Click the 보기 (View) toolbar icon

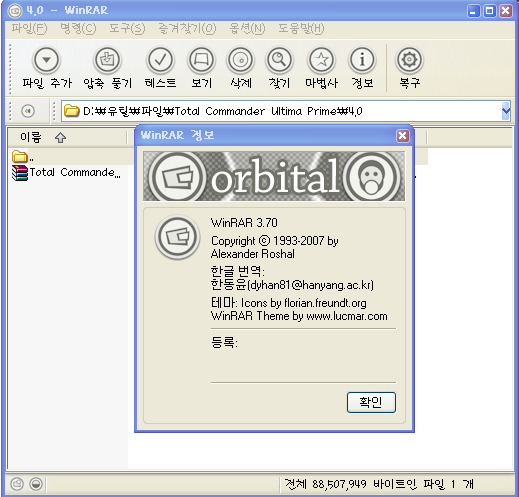(x=201, y=60)
